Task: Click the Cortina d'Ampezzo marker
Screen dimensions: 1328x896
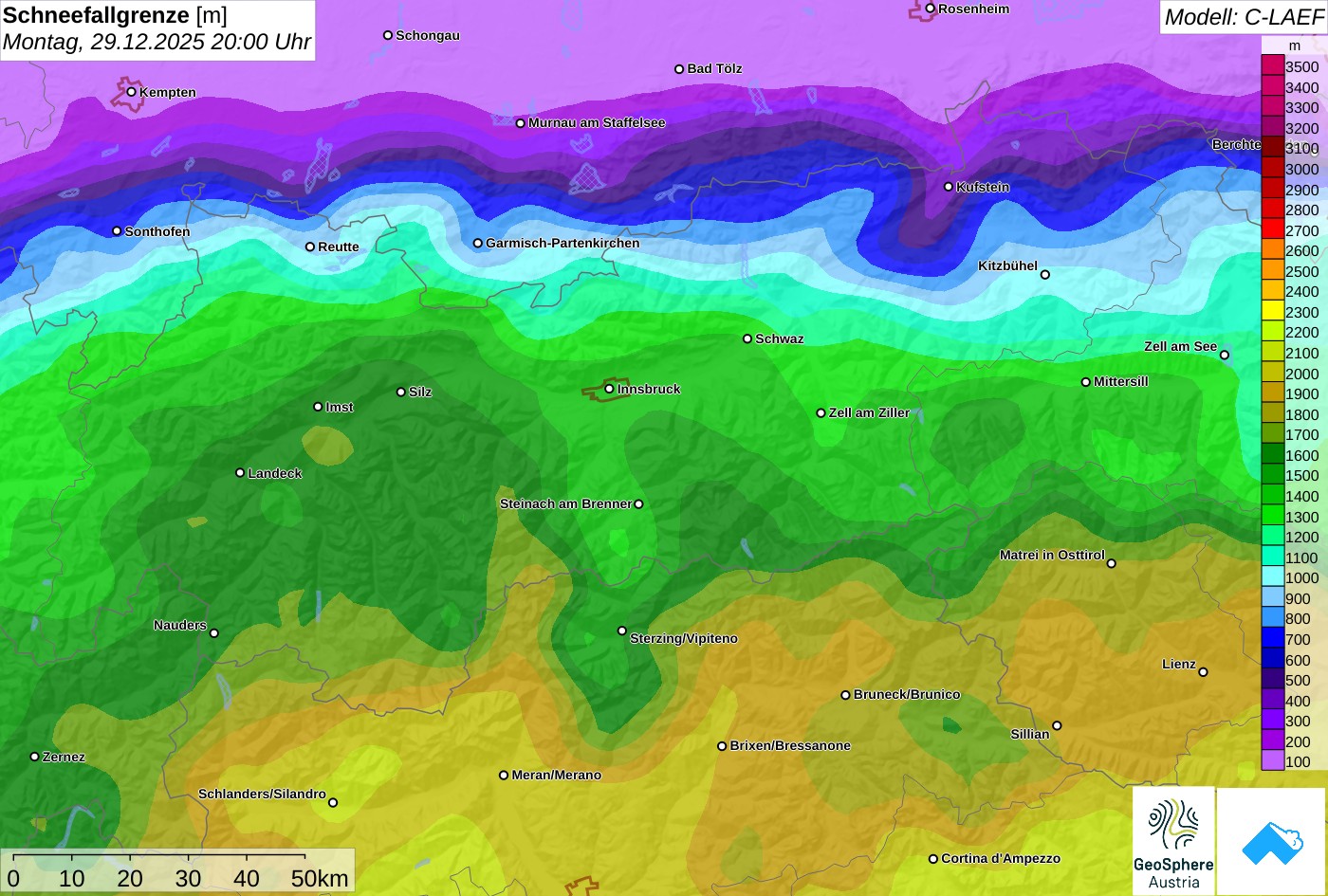Action: pos(933,859)
